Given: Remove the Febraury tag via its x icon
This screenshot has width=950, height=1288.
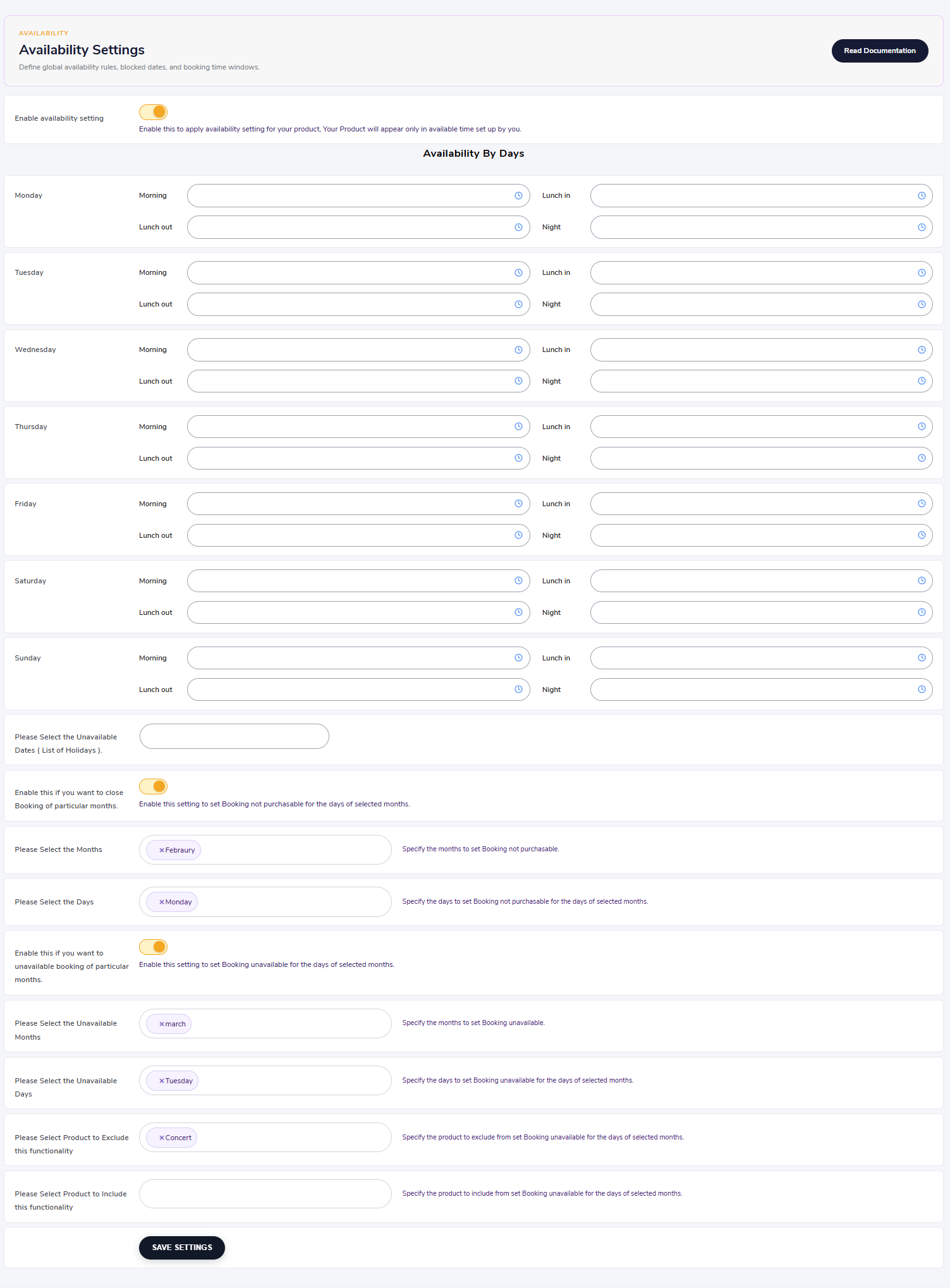Looking at the screenshot, I should tap(162, 851).
